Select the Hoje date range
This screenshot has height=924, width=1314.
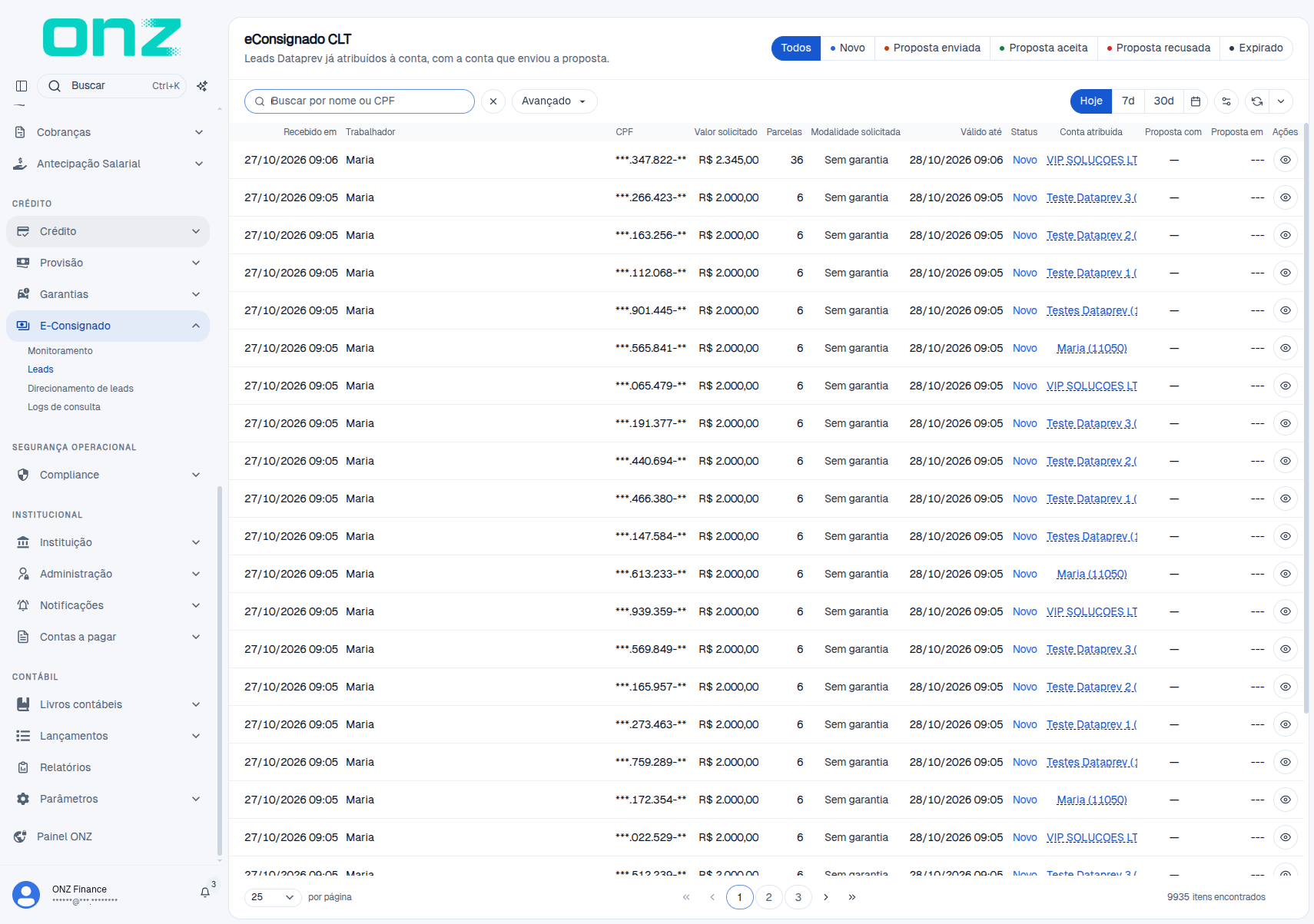1091,101
